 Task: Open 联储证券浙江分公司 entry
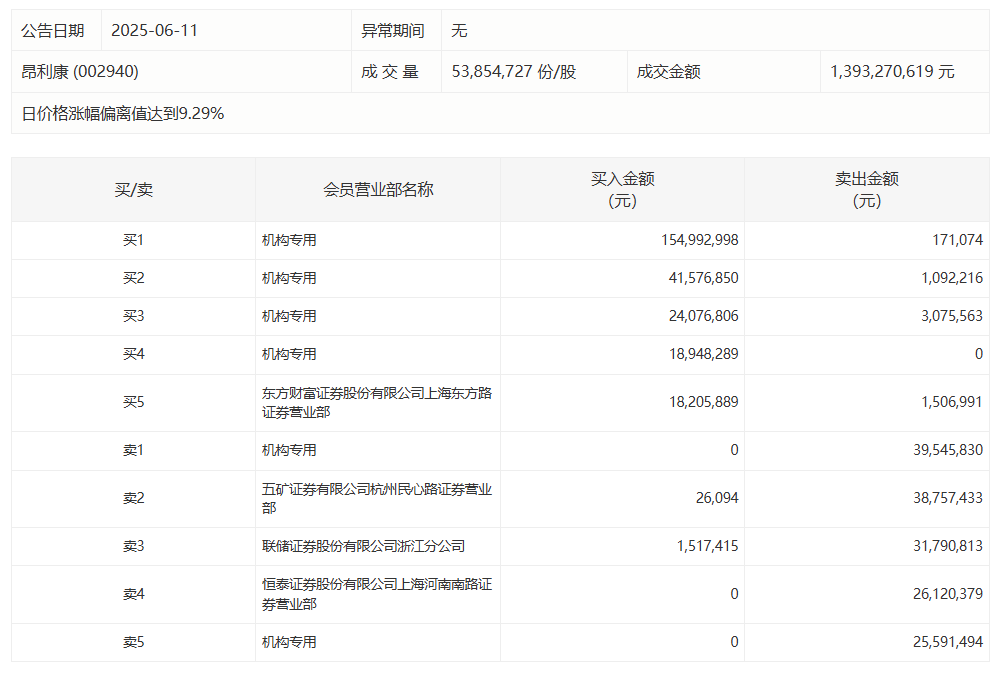click(363, 546)
